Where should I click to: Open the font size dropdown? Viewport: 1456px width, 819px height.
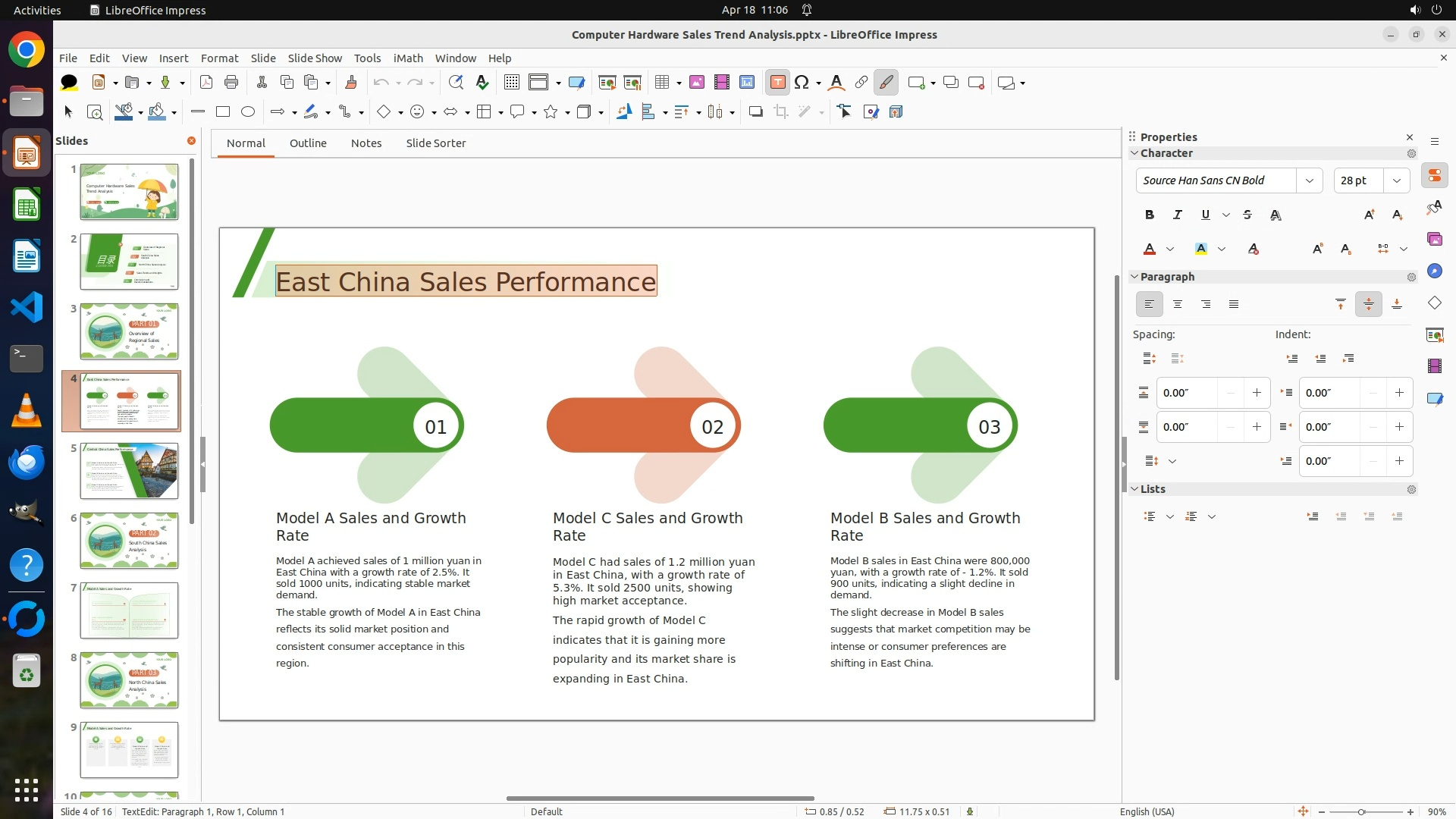point(1397,180)
